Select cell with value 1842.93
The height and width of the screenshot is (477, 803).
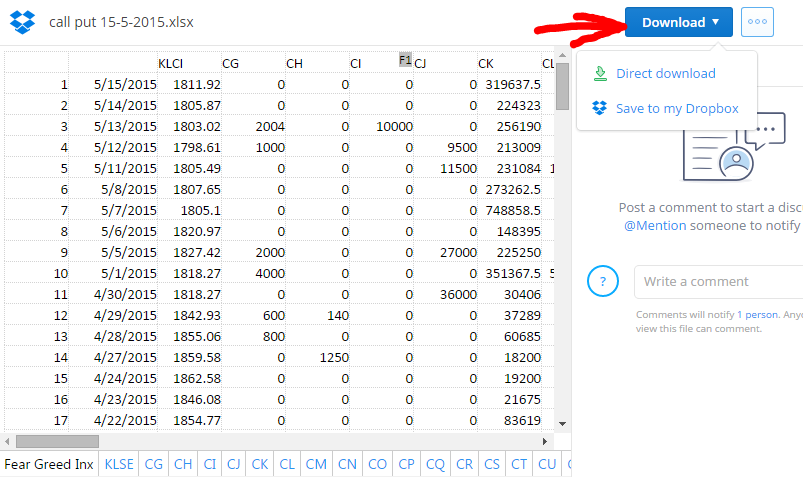point(189,315)
